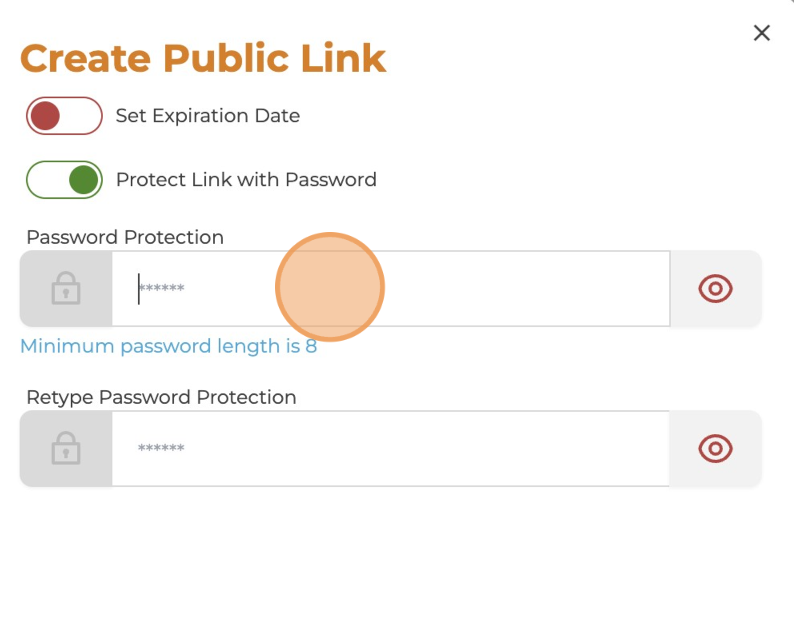Click the Set Expiration Date label text
Viewport: 794px width, 624px height.
pyautogui.click(x=208, y=116)
